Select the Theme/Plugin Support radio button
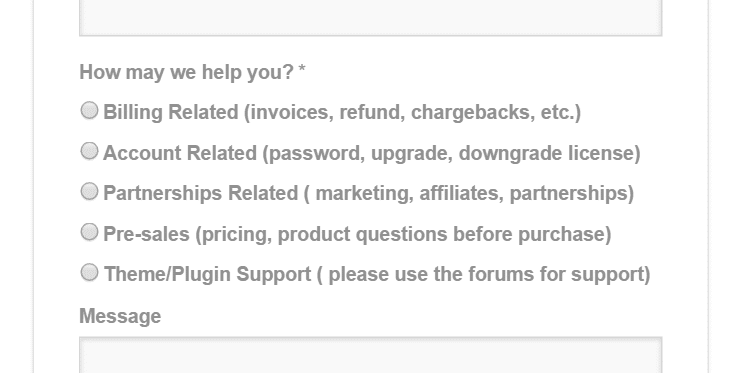749x373 pixels. click(89, 273)
